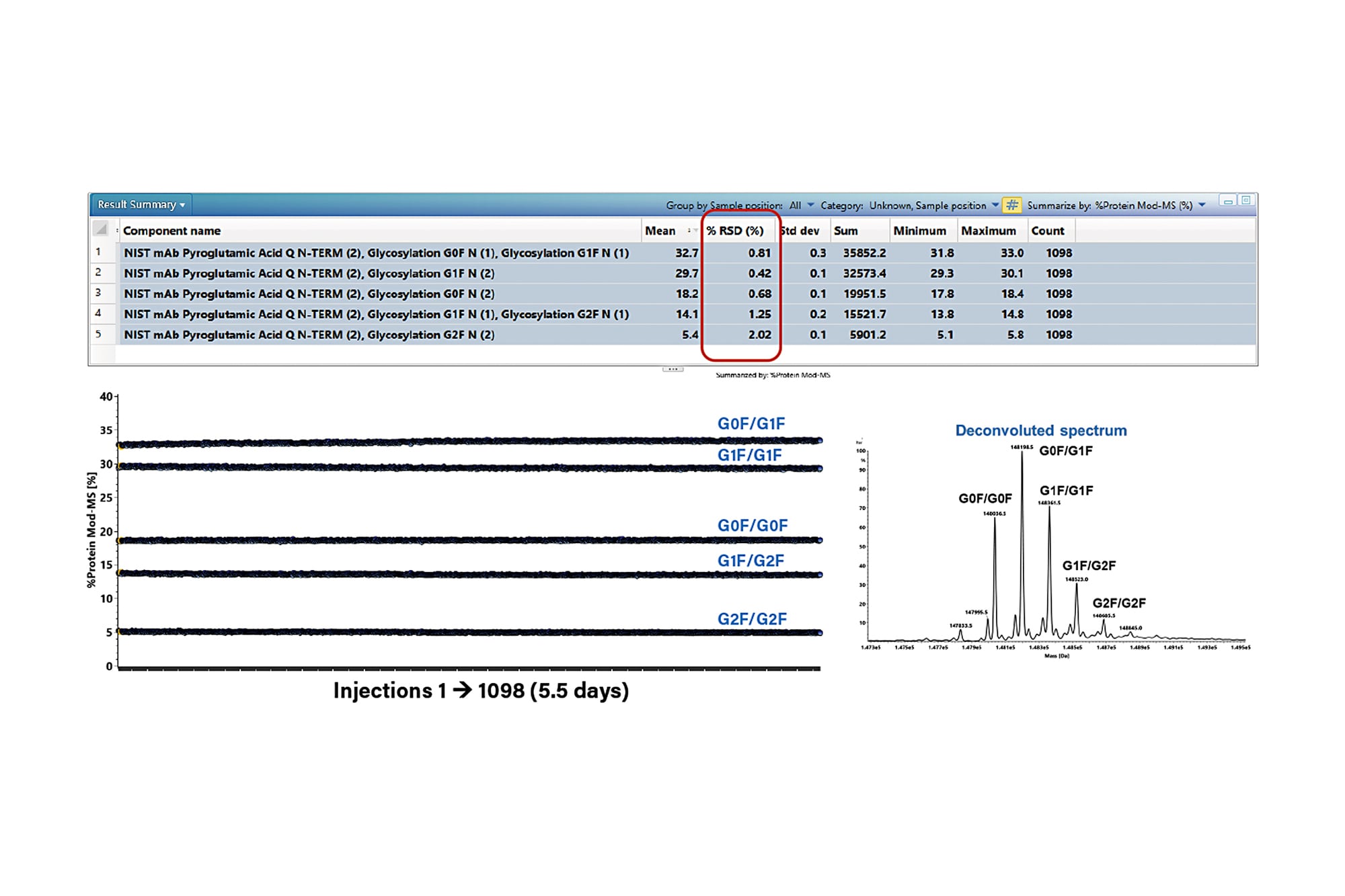Click the Std dev column header
The width and height of the screenshot is (1345, 896).
coord(801,231)
